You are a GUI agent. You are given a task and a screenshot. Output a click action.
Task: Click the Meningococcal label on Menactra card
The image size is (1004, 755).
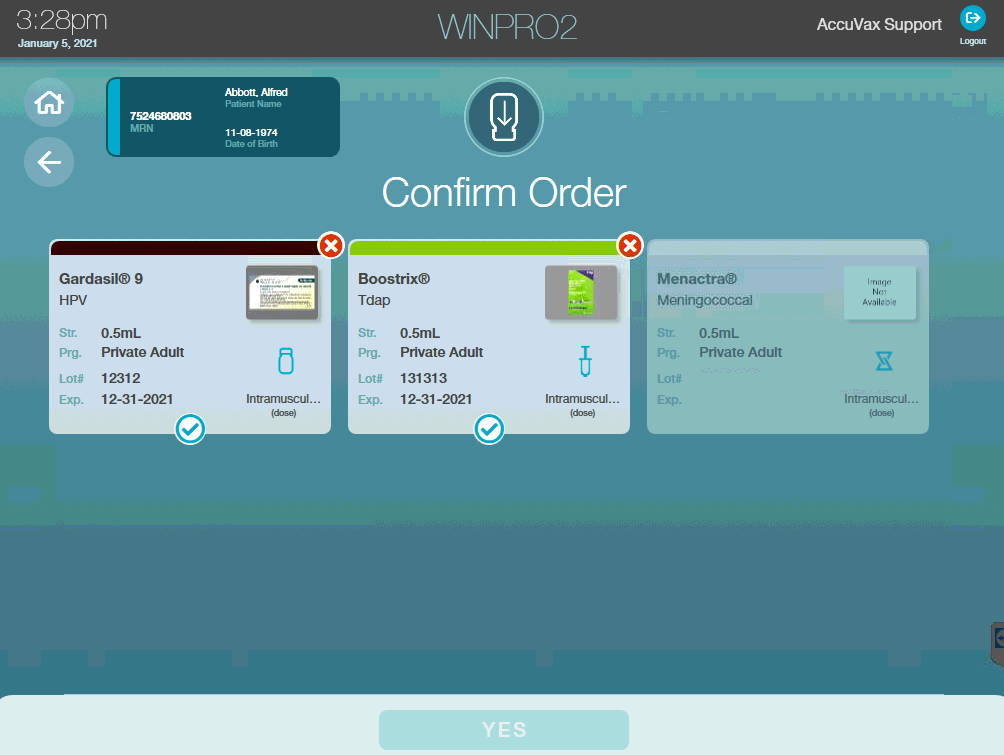pos(704,300)
